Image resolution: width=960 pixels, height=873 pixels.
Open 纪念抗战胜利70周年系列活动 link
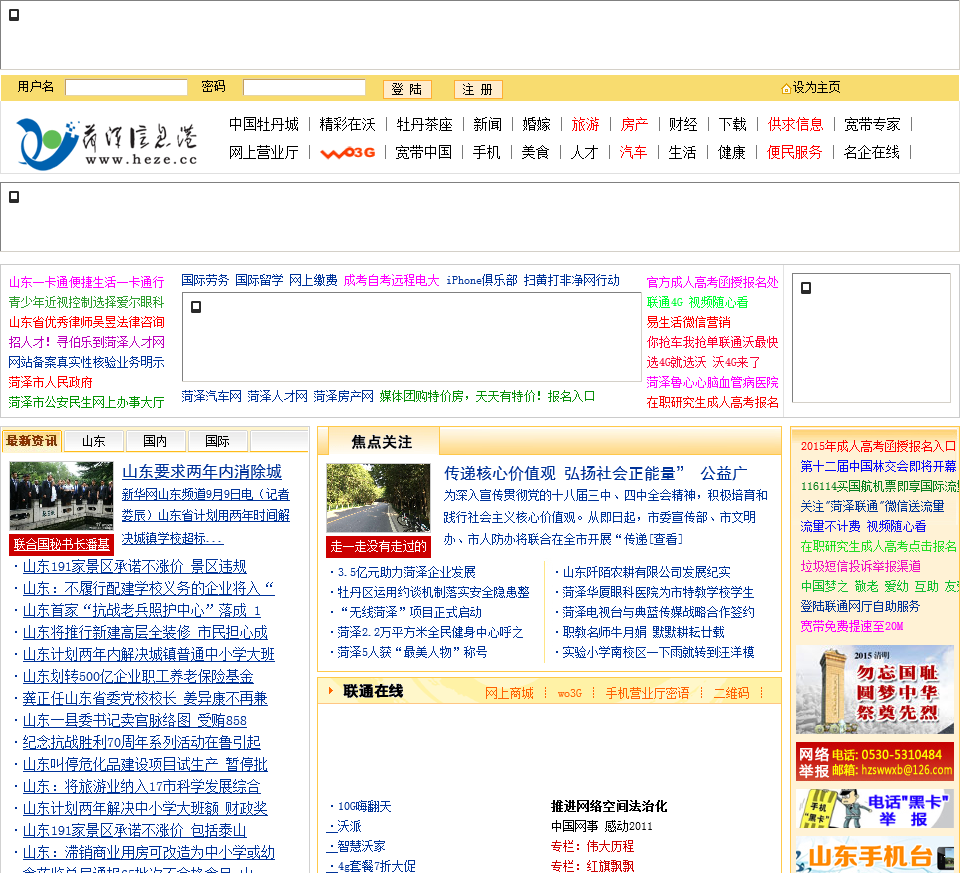141,743
